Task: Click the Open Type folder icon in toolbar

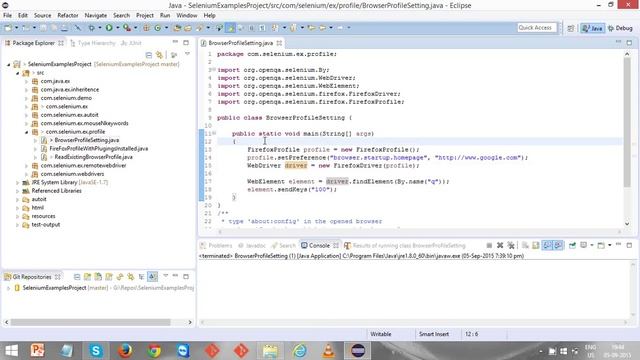Action: (177, 28)
